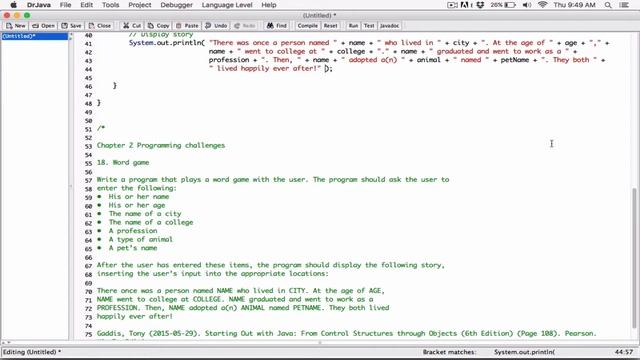
Task: Click the Copy toolbar button
Action: [158, 26]
